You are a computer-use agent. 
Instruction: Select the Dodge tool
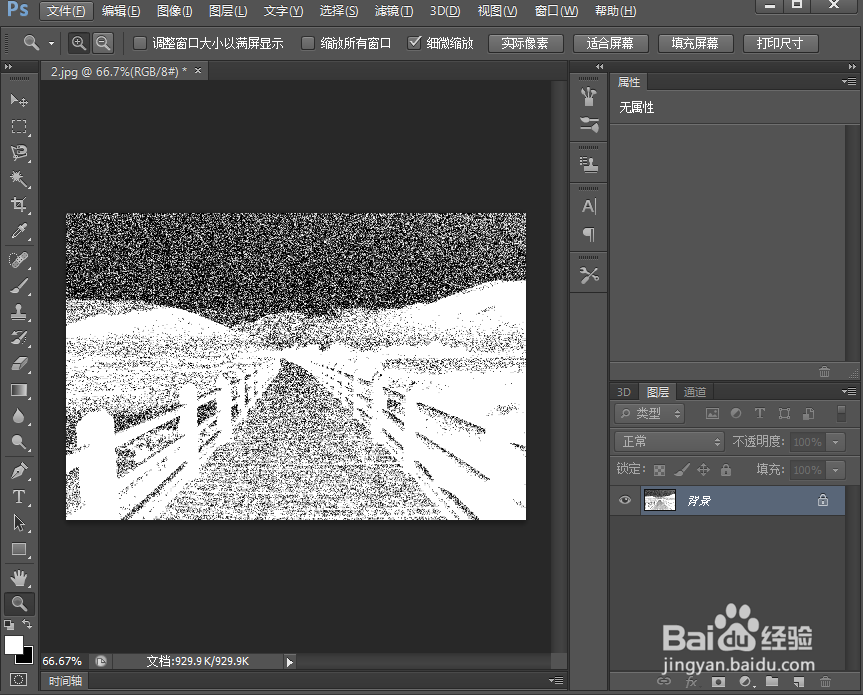coord(19,442)
